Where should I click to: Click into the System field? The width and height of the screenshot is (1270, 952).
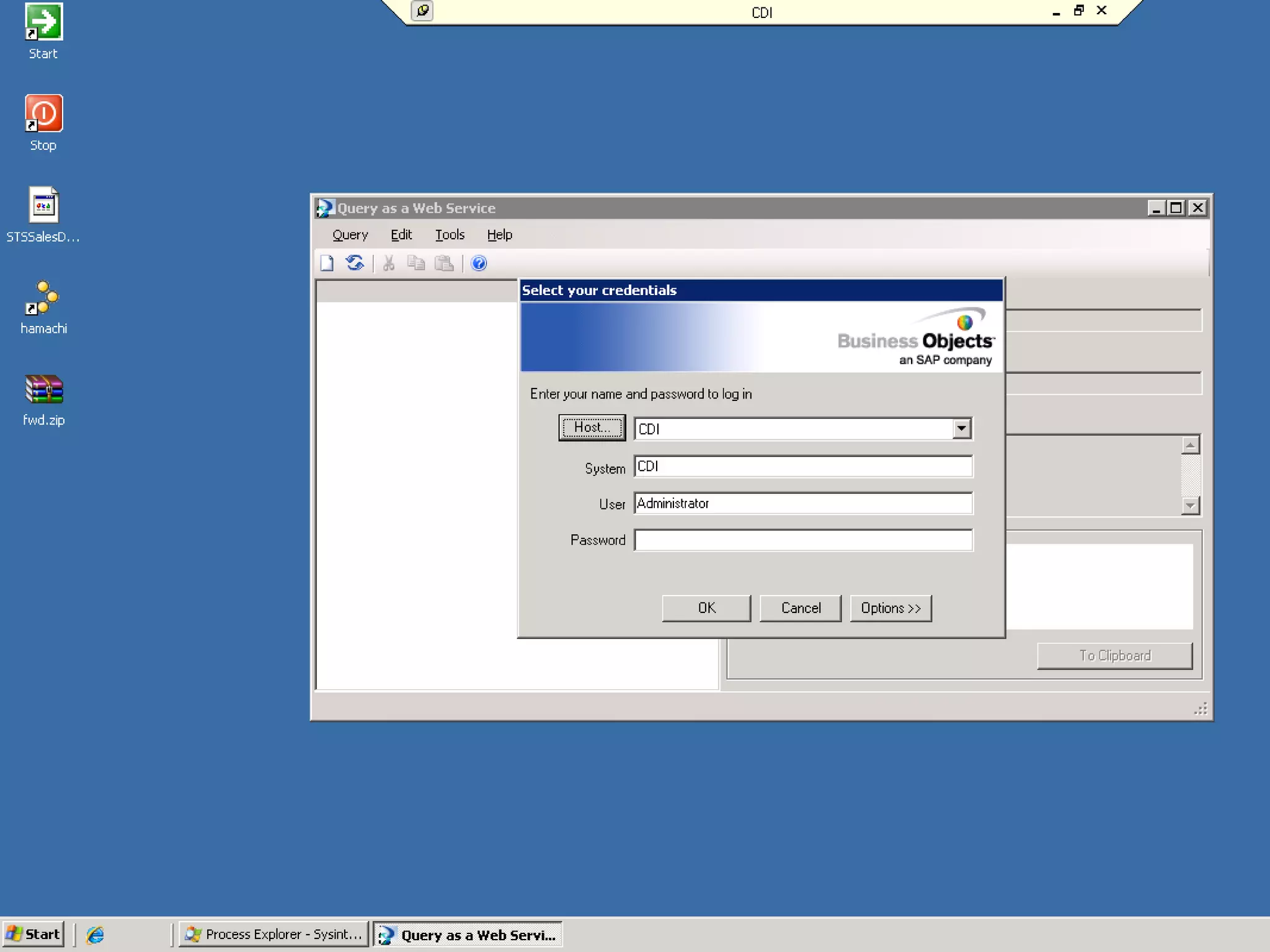804,467
